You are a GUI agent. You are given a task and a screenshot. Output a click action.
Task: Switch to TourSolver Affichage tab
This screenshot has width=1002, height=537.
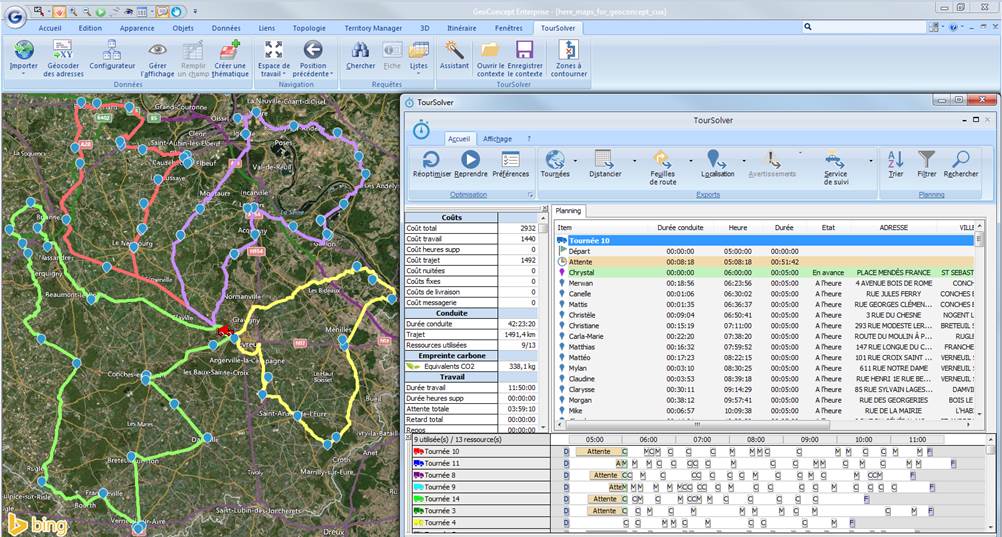497,139
